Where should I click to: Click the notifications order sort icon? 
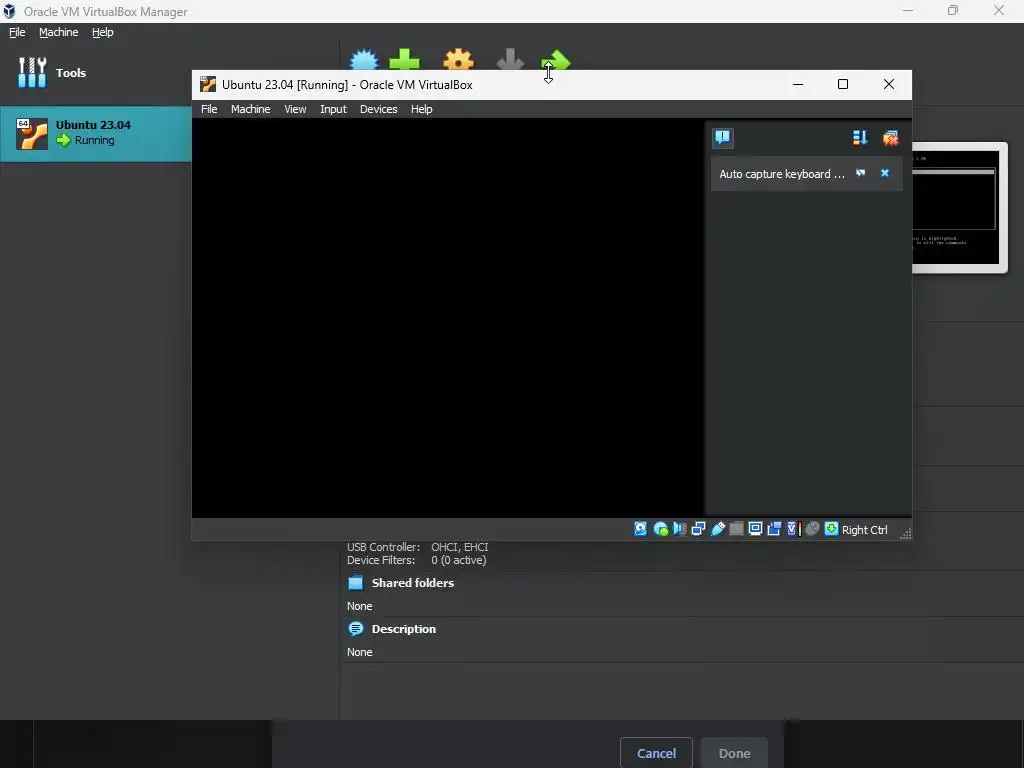coord(859,137)
